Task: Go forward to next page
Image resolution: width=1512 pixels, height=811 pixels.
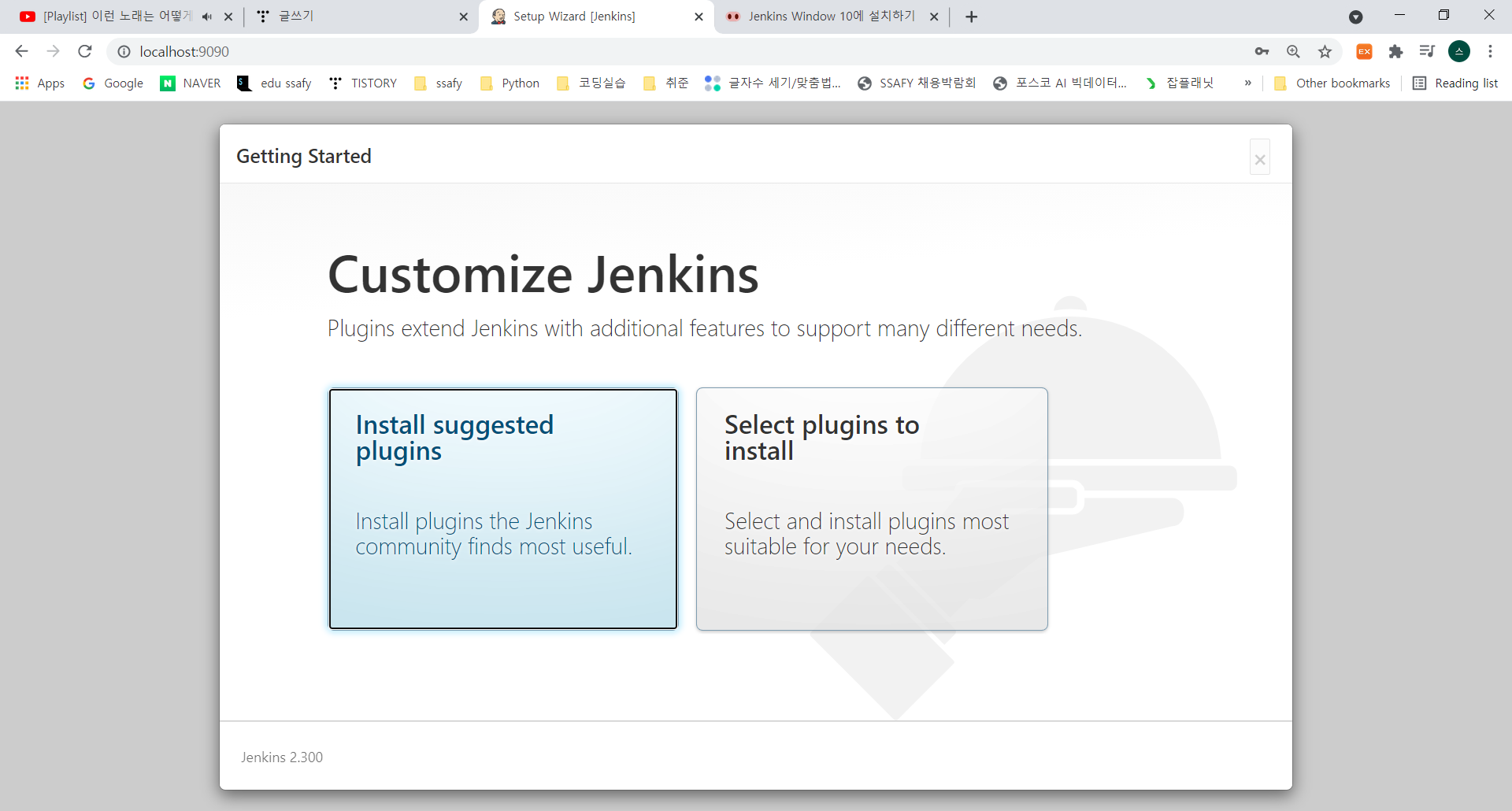Action: [x=53, y=51]
